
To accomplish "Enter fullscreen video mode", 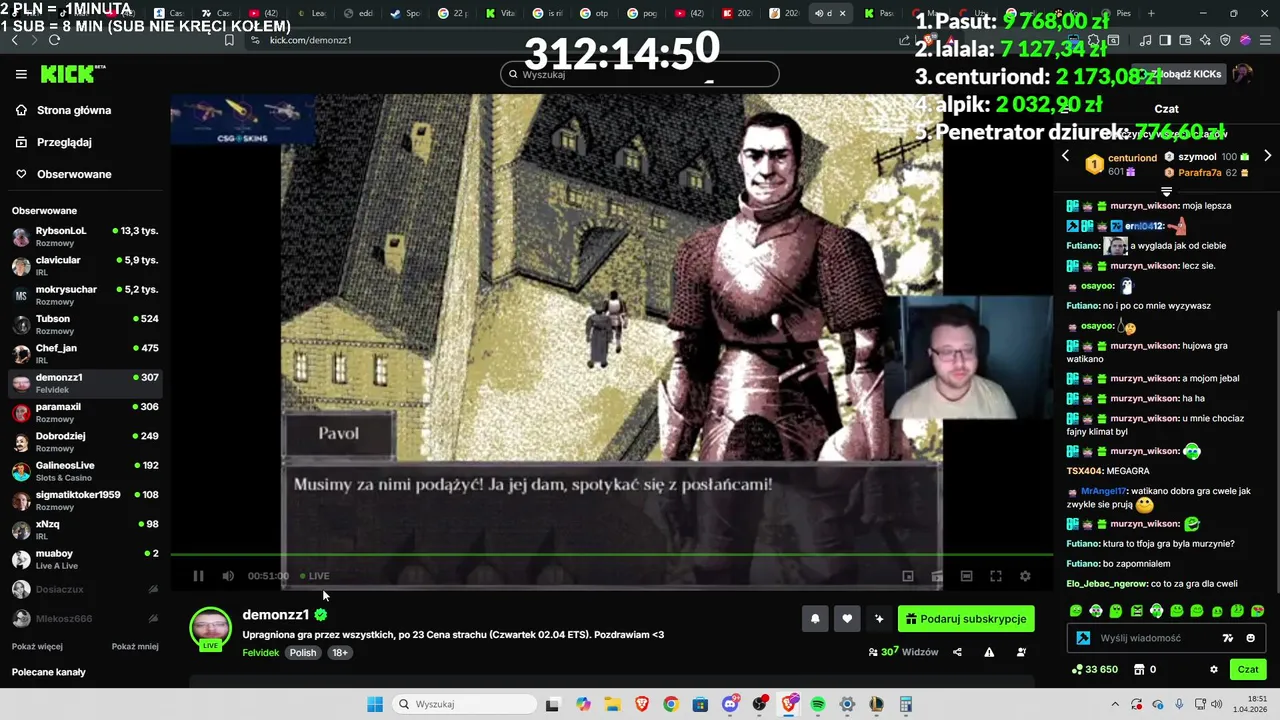I will [996, 576].
